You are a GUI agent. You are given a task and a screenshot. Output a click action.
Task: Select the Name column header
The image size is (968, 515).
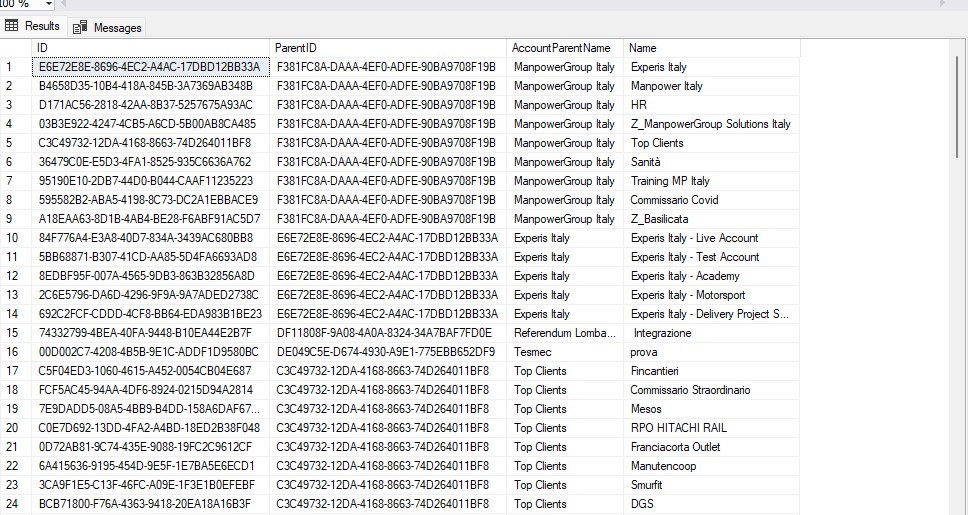click(712, 48)
